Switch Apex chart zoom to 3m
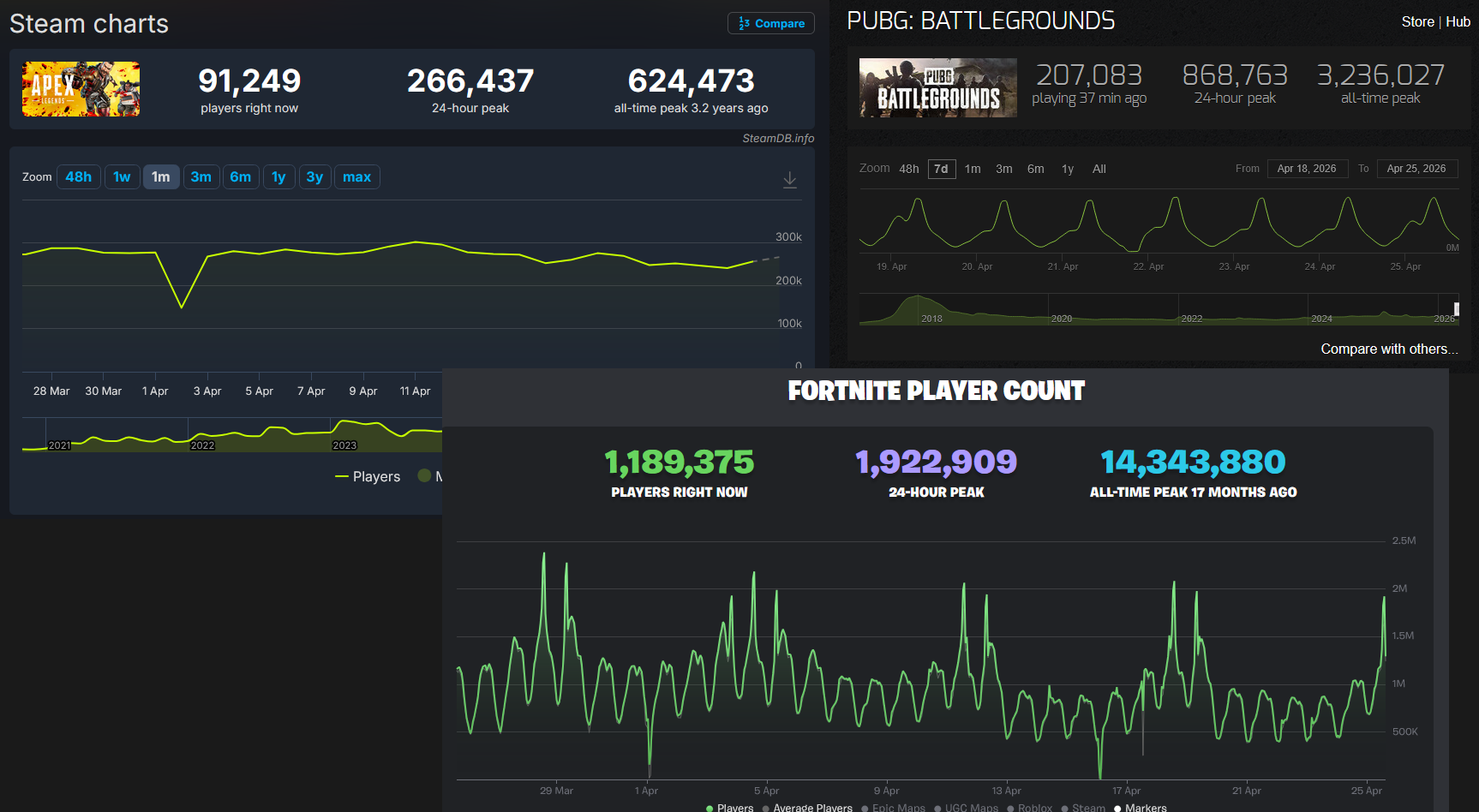Viewport: 1479px width, 812px height. (x=201, y=177)
